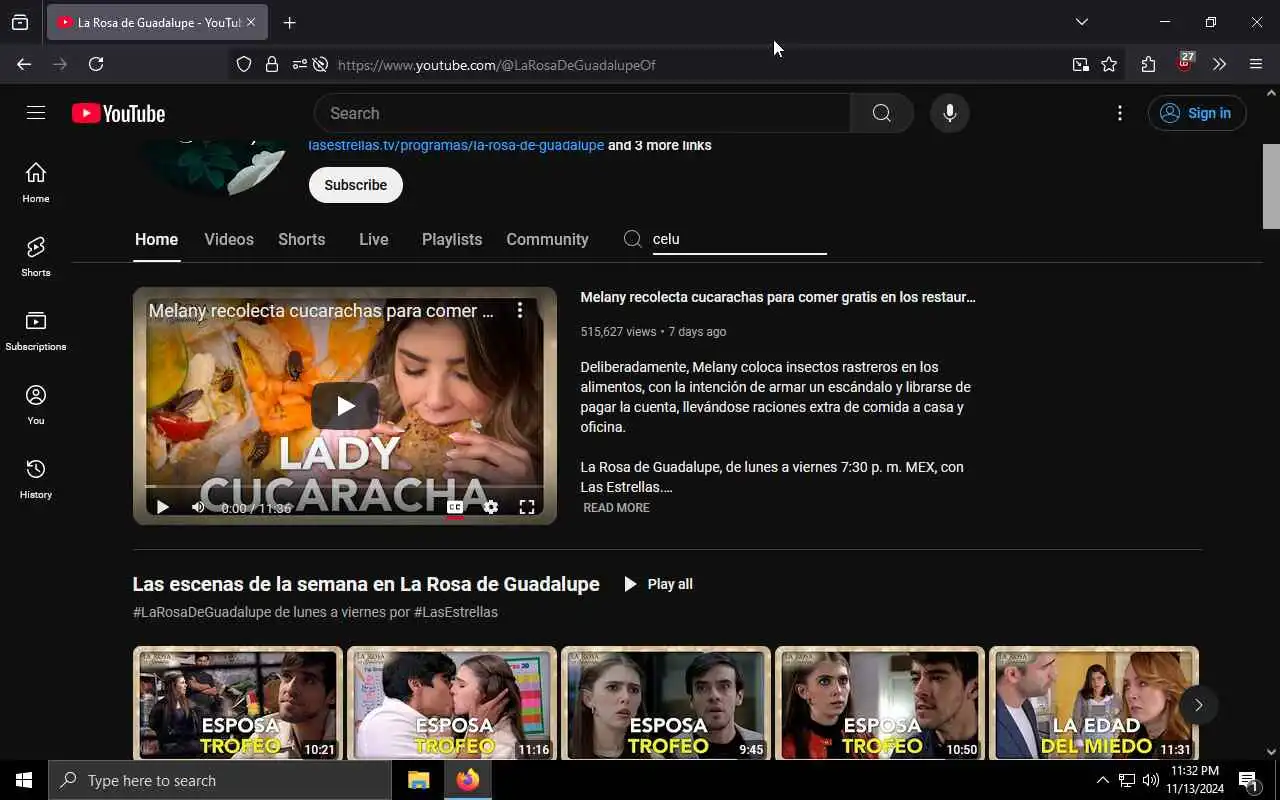Switch to the Community tab
Viewport: 1280px width, 800px height.
click(x=547, y=239)
